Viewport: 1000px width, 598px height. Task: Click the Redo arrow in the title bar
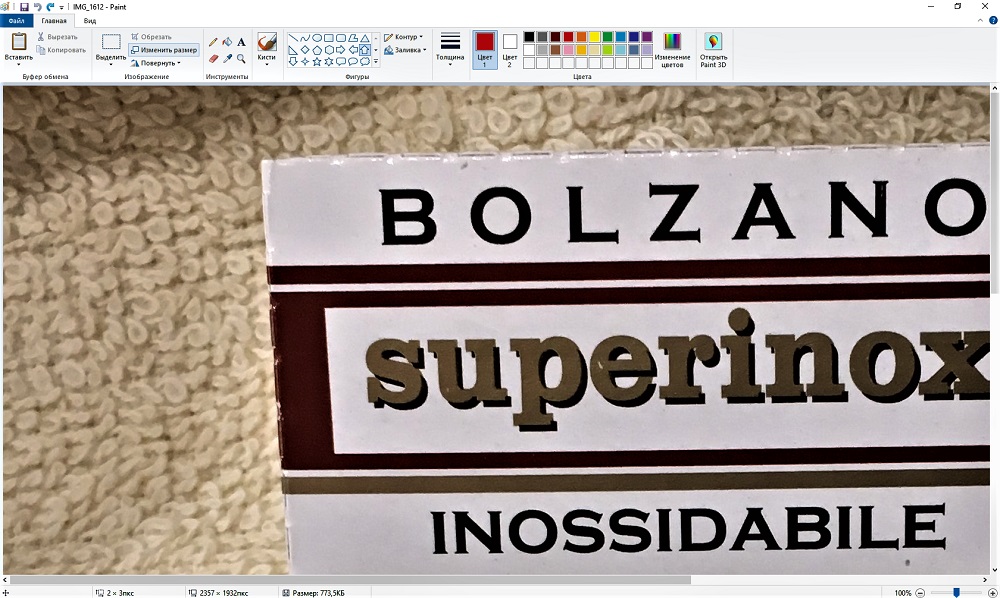click(50, 6)
